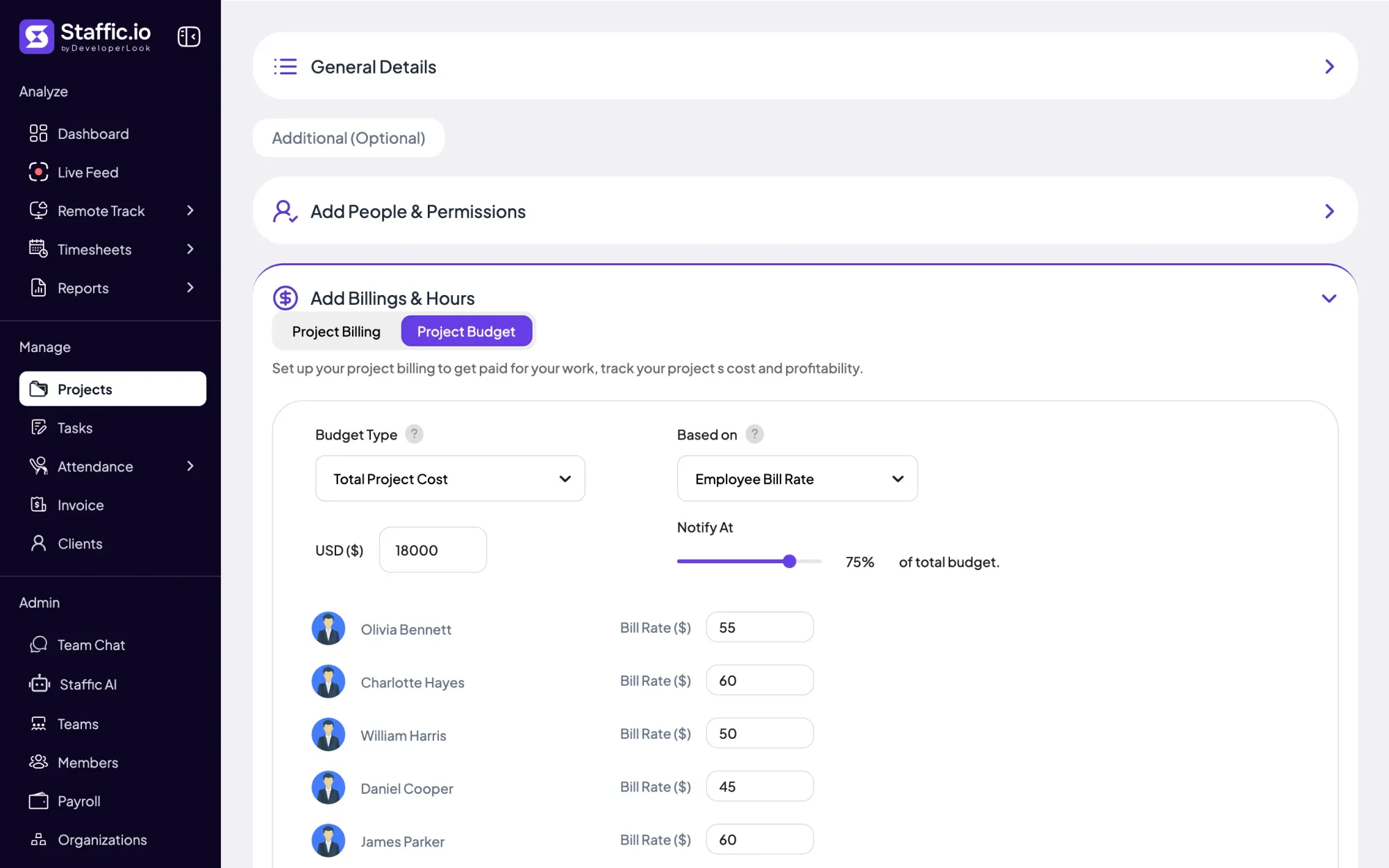Open the Employee Bill Rate dropdown
This screenshot has width=1389, height=868.
797,478
